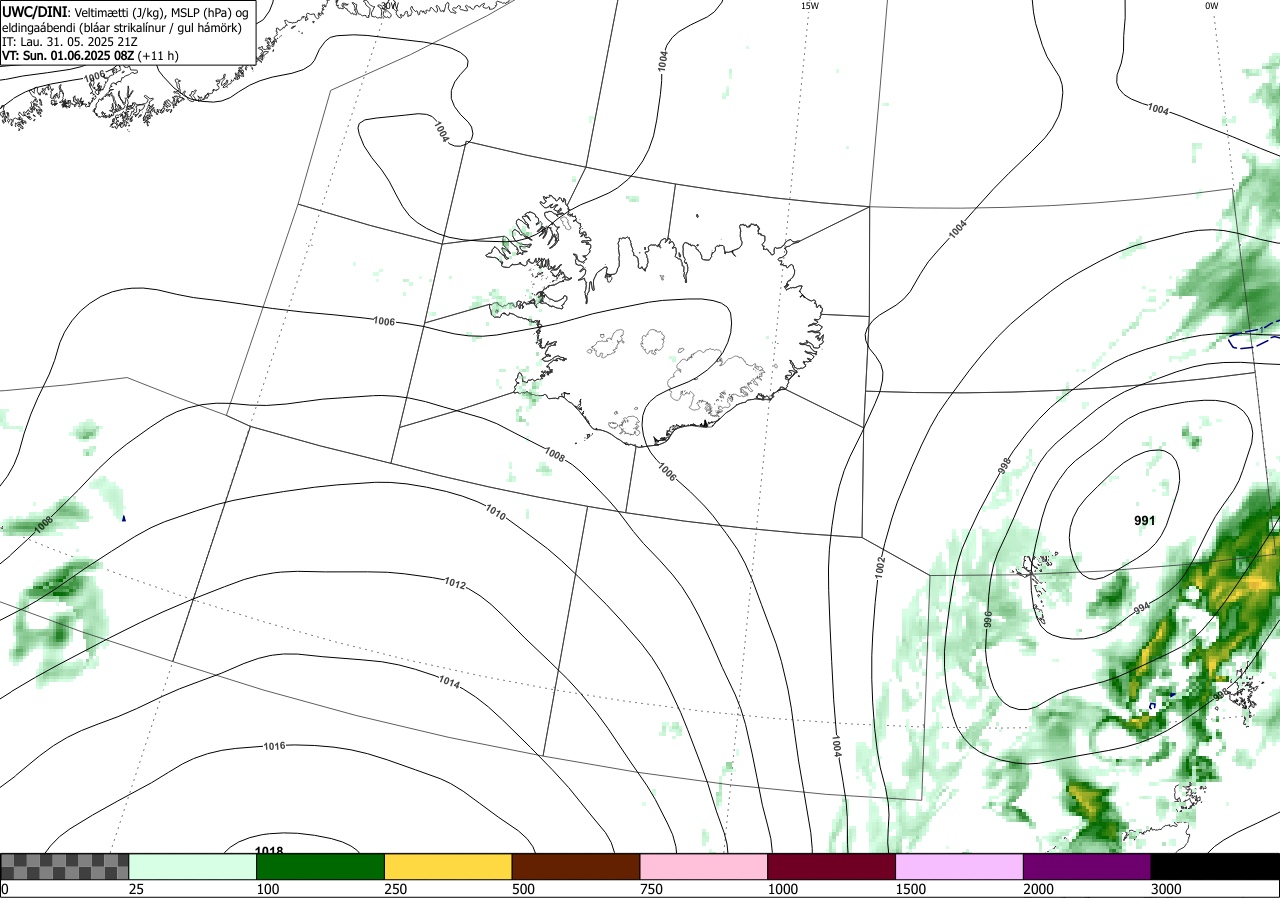
Task: Click the '750' legend scale value
Action: point(650,889)
